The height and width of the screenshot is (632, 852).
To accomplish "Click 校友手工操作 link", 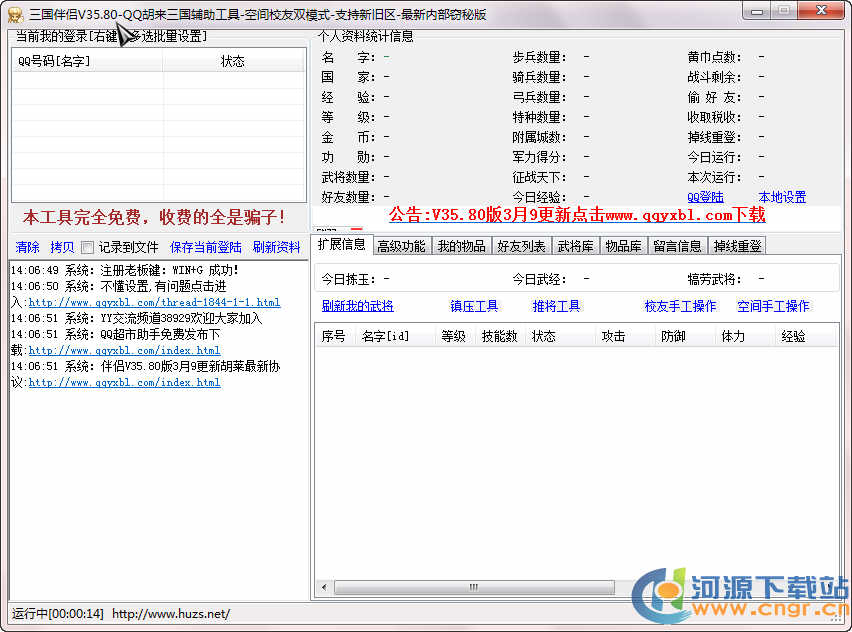I will (680, 306).
